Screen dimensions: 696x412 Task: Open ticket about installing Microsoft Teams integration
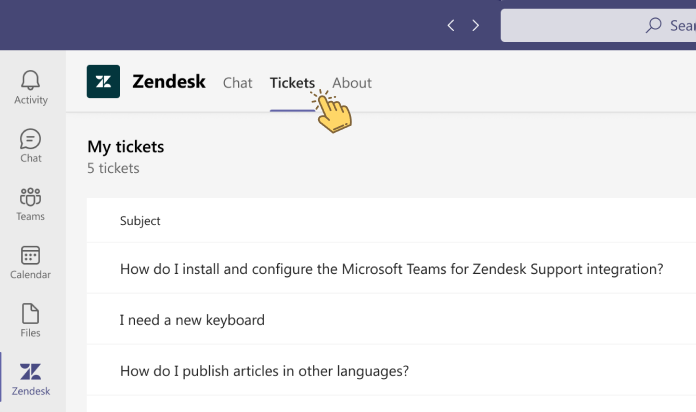point(392,269)
